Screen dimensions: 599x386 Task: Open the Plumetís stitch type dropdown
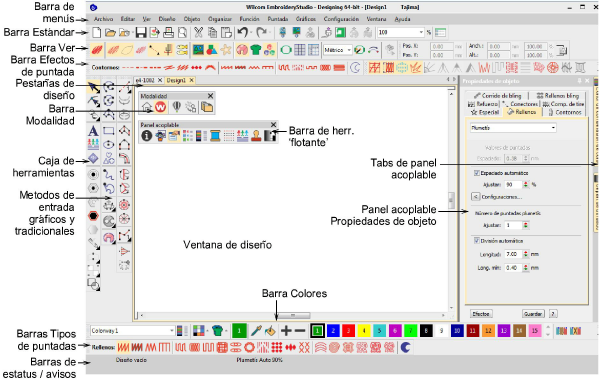pyautogui.click(x=553, y=128)
